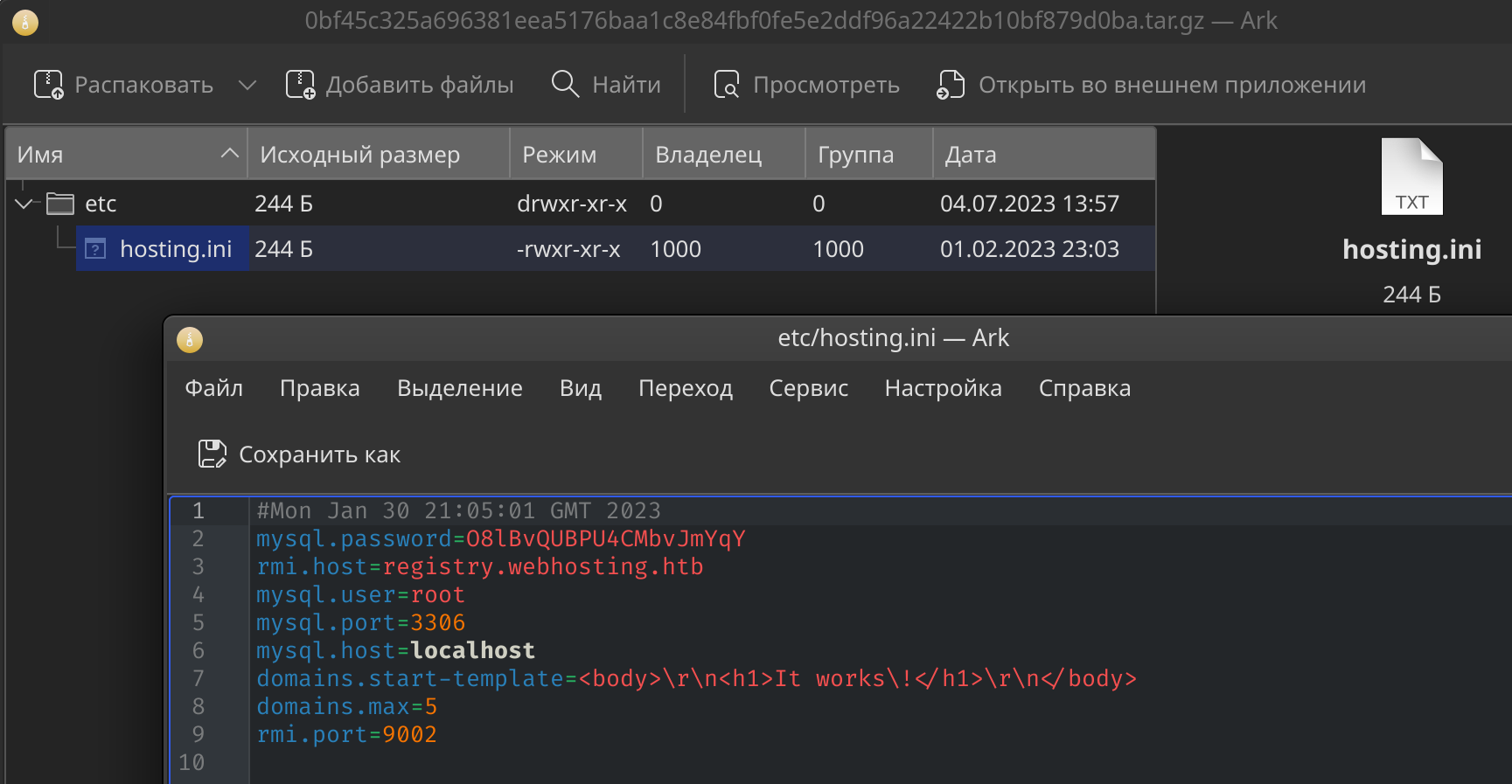
Task: Click the Ark icon in etc/hosting.ini window
Action: click(x=190, y=339)
